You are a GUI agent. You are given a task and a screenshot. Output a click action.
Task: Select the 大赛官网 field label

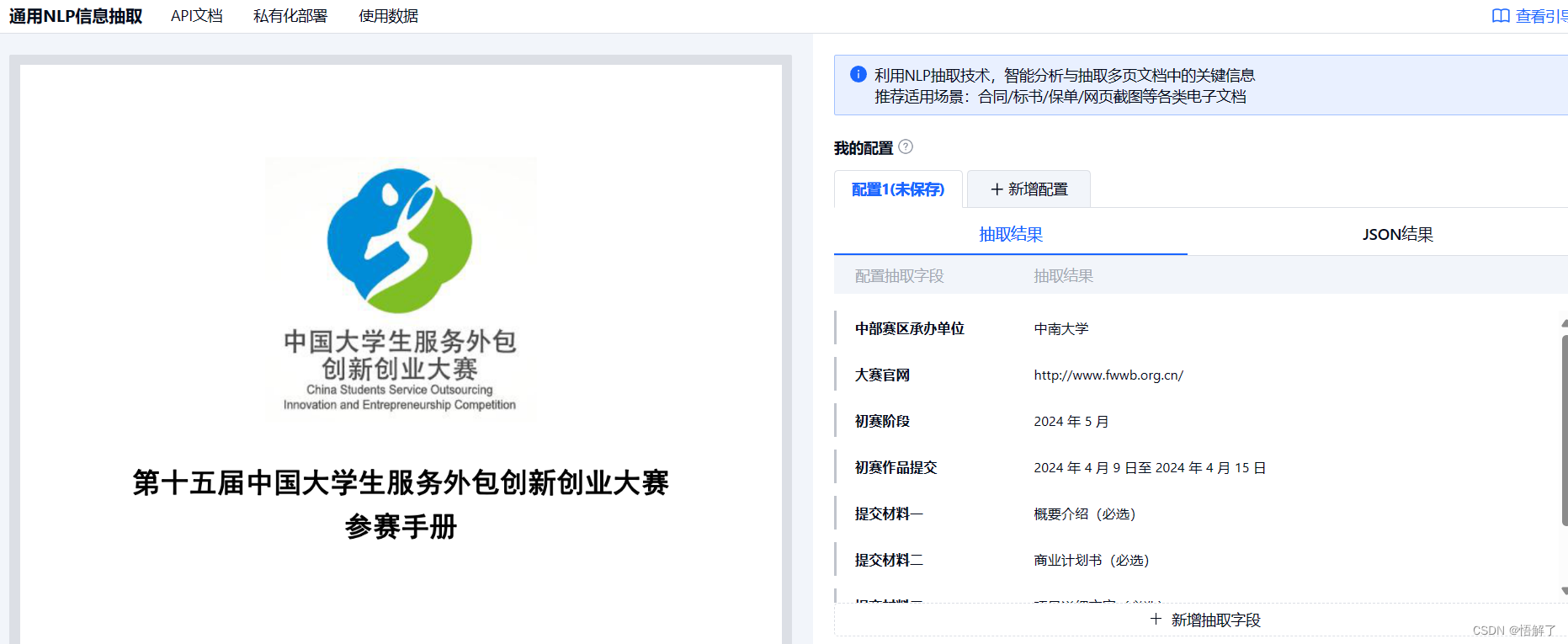tap(882, 375)
